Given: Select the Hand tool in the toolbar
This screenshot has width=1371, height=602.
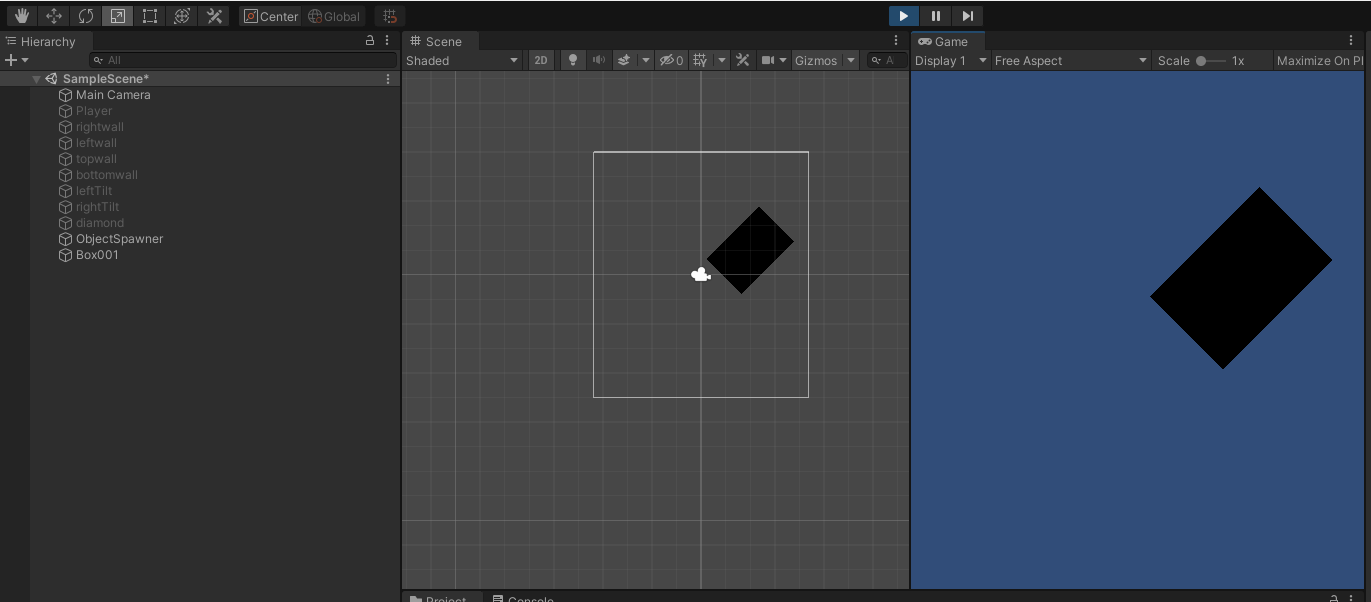Looking at the screenshot, I should click(21, 15).
